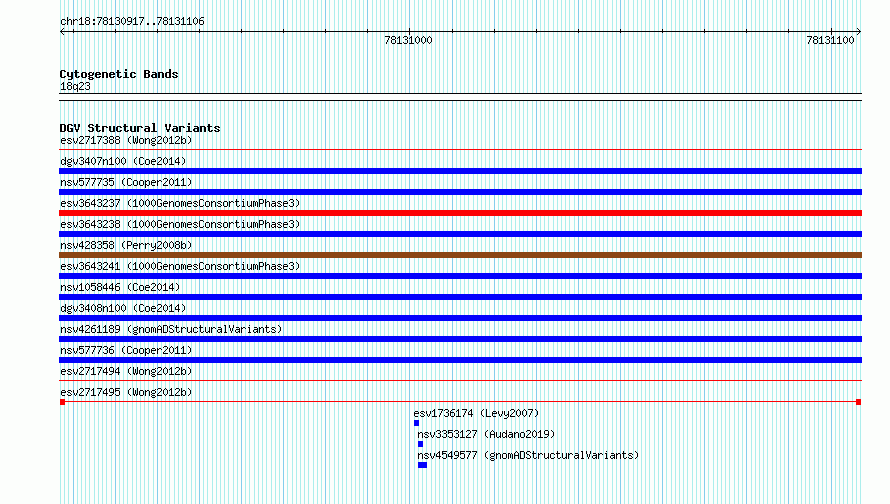Click the 18q23 cytogenetic band bar
Image resolution: width=890 pixels, height=504 pixels.
(460, 97)
